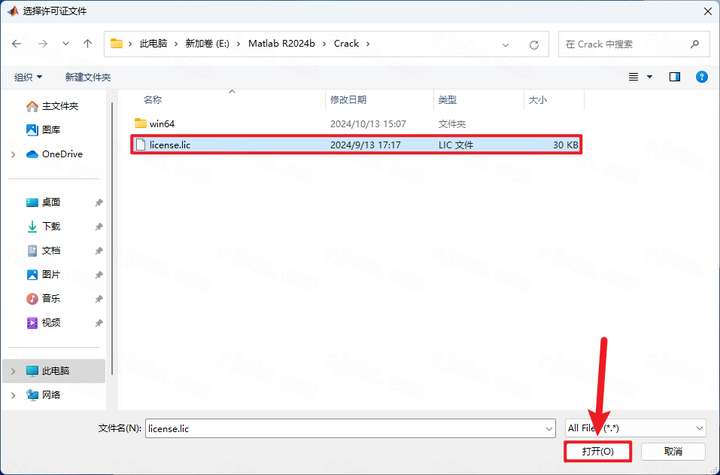Click the MATLAB icon in title bar

pos(13,11)
